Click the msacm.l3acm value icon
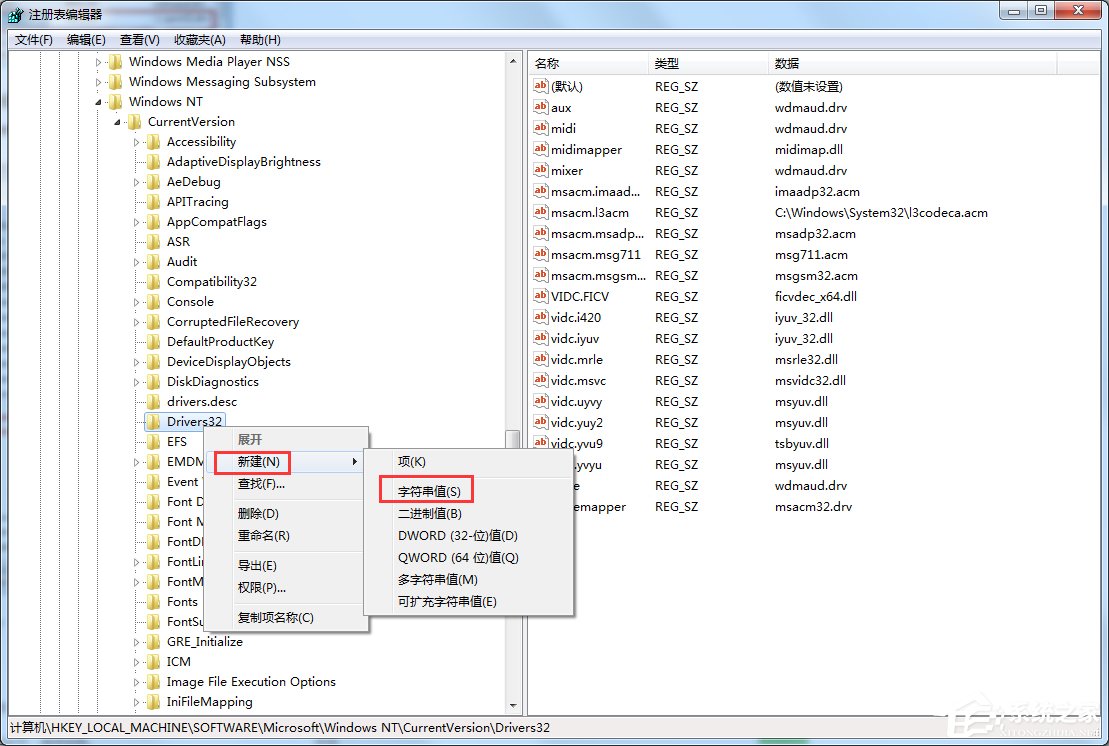 (540, 212)
